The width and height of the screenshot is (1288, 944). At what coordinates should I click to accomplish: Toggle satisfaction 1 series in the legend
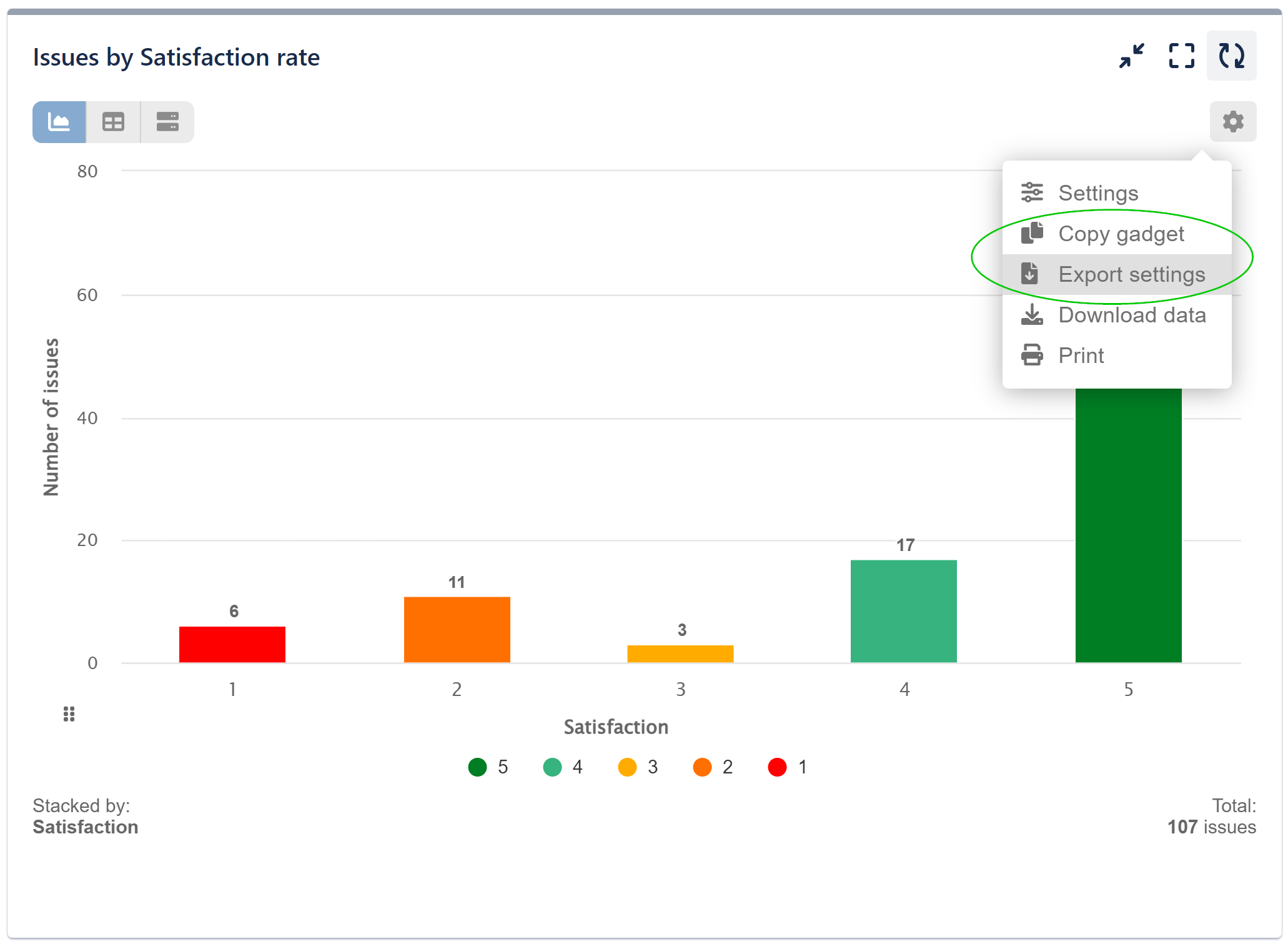tap(778, 767)
